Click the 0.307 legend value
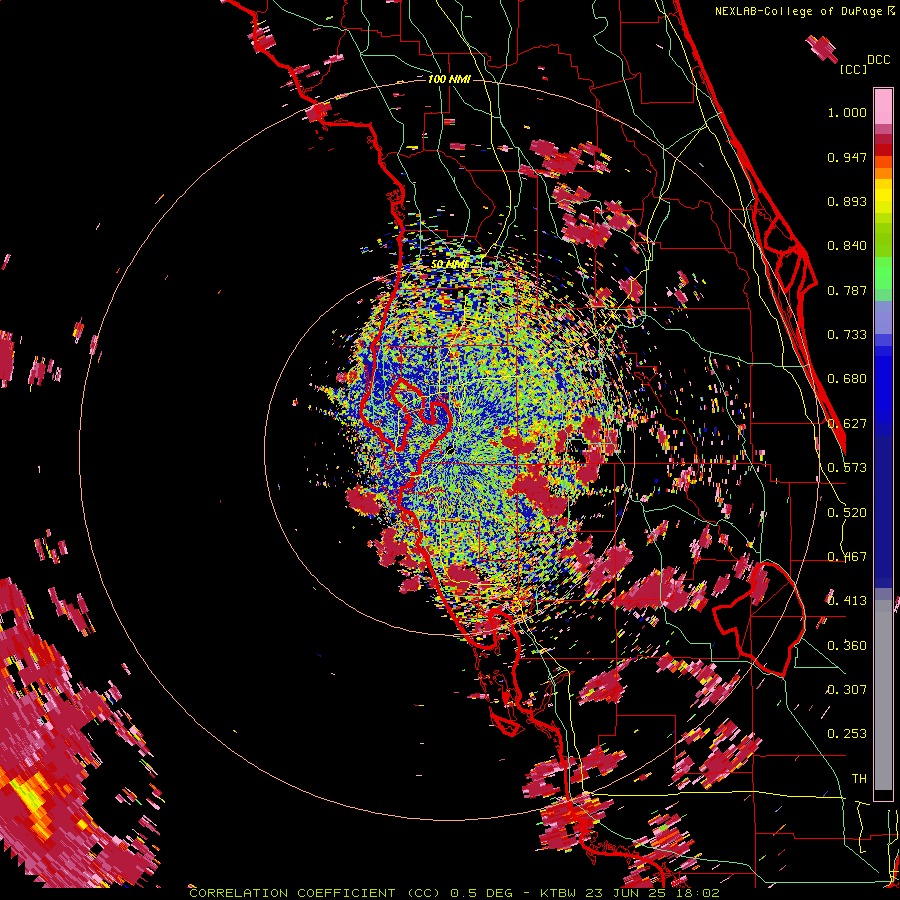Viewport: 900px width, 900px height. pos(847,690)
